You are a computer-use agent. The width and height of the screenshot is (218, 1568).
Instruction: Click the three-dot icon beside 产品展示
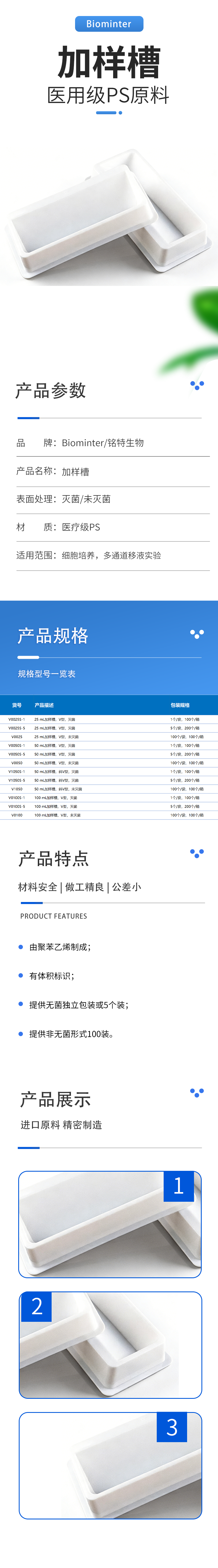[197, 1093]
